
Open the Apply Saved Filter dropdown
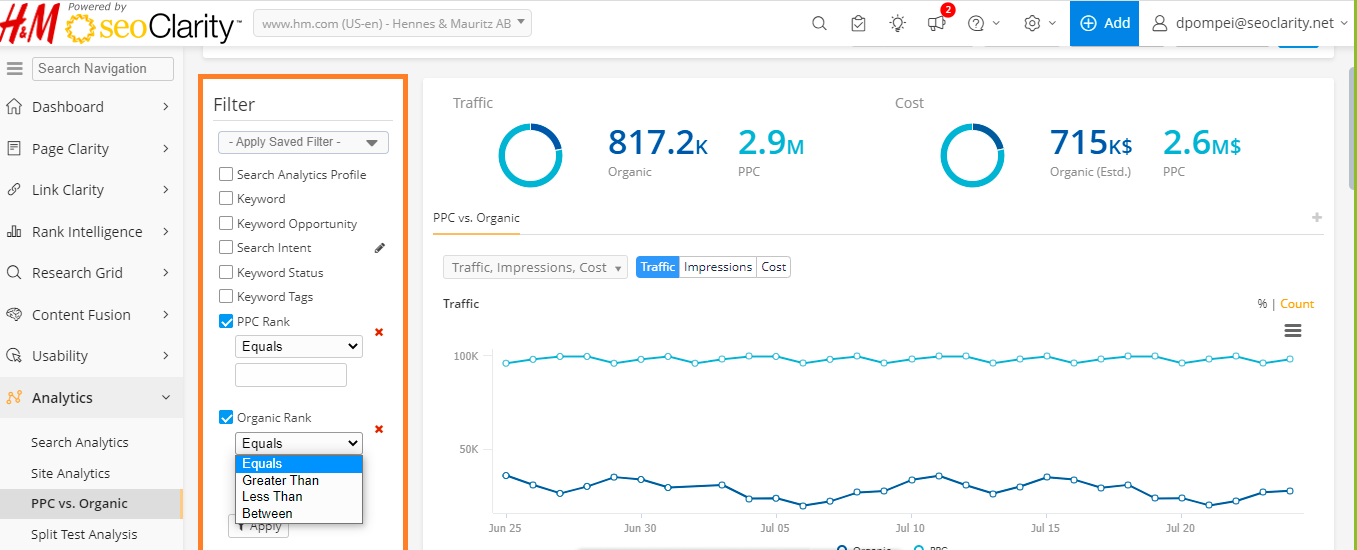pos(303,142)
